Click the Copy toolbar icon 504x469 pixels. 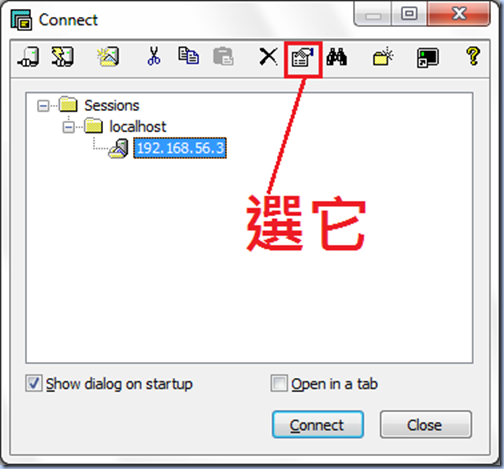(188, 56)
